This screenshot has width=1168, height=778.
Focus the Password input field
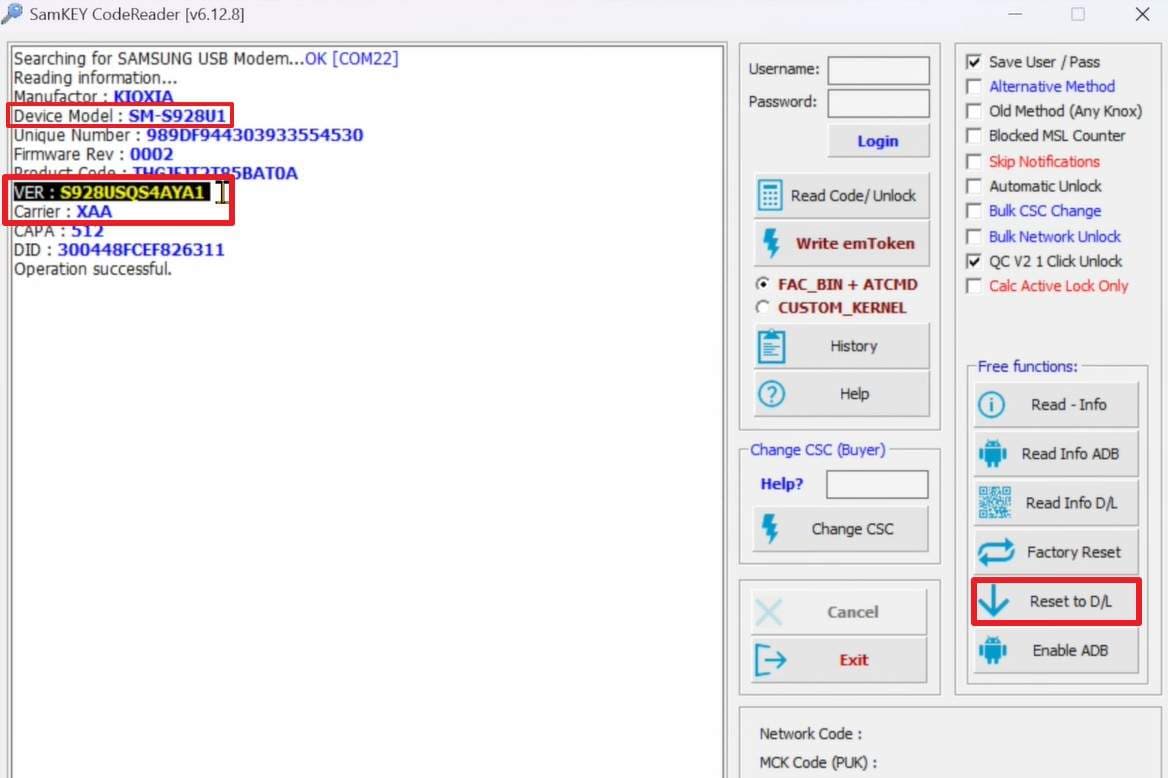[879, 103]
